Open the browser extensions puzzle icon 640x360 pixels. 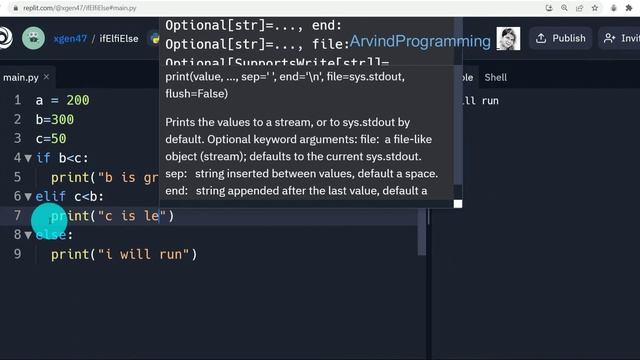[629, 8]
